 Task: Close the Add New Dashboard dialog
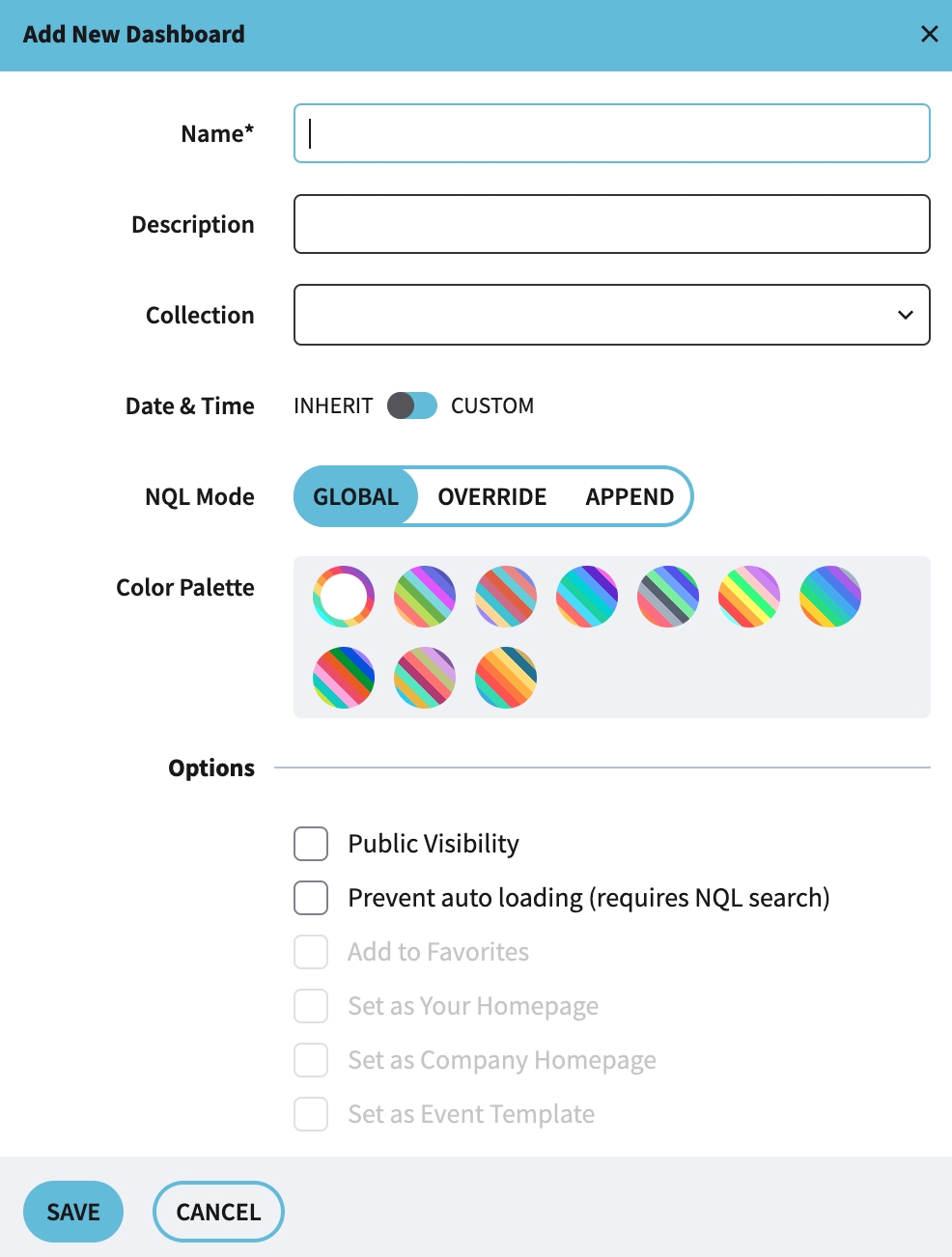(930, 35)
